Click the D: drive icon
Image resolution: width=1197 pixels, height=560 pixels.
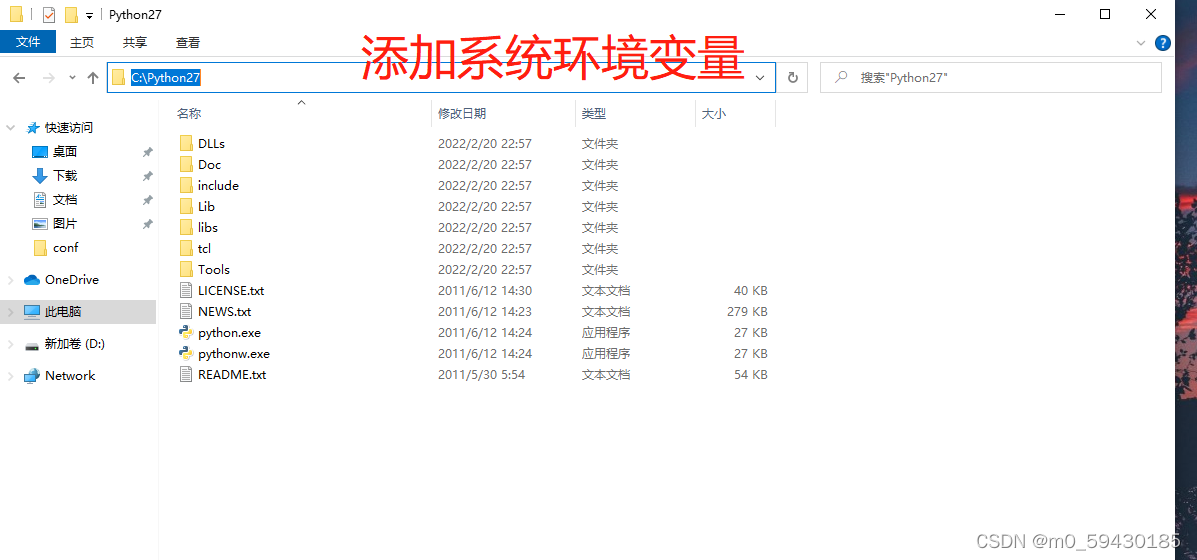click(x=32, y=345)
